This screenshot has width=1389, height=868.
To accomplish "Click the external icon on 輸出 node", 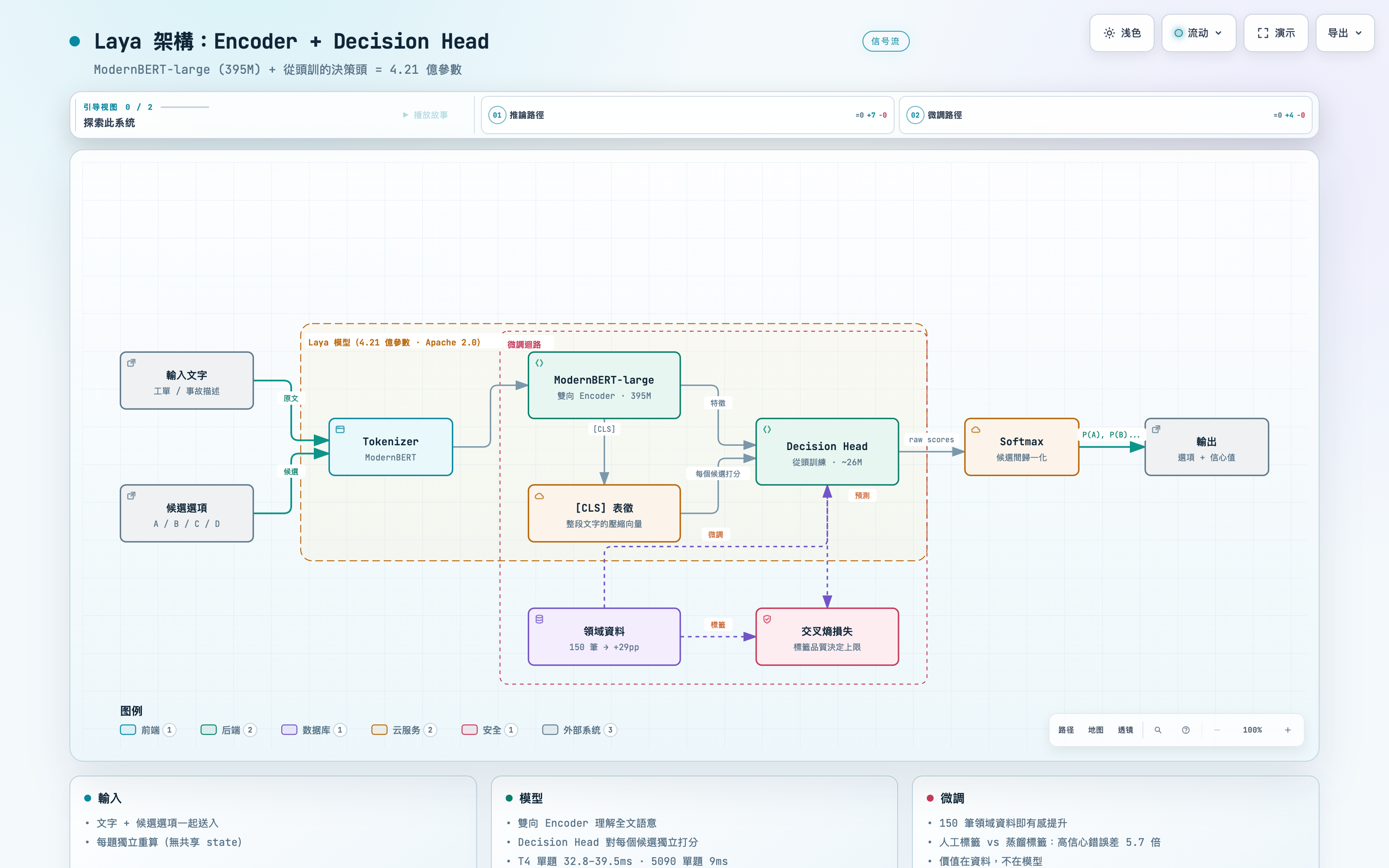I will 1156,429.
